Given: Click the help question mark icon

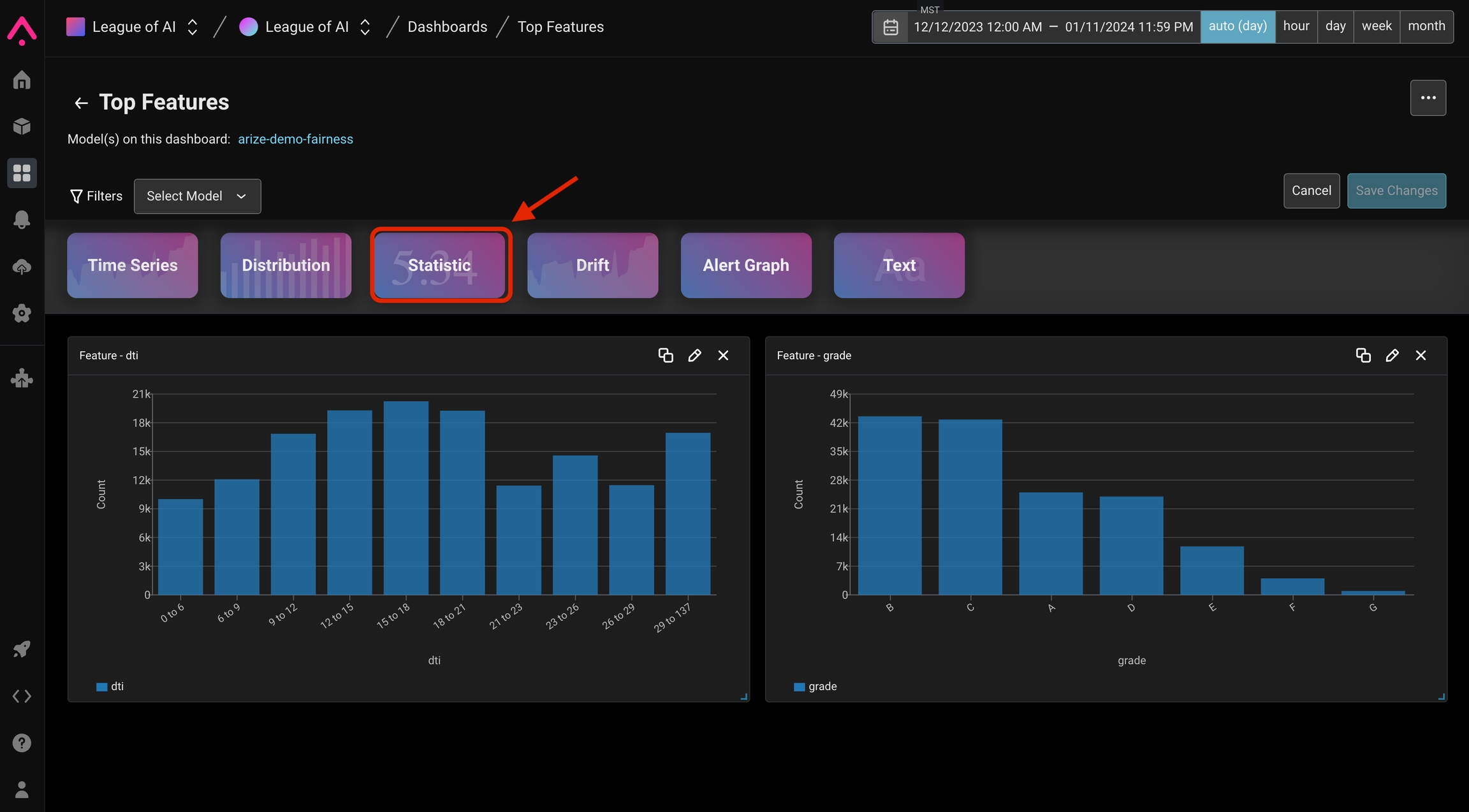Looking at the screenshot, I should [x=22, y=743].
